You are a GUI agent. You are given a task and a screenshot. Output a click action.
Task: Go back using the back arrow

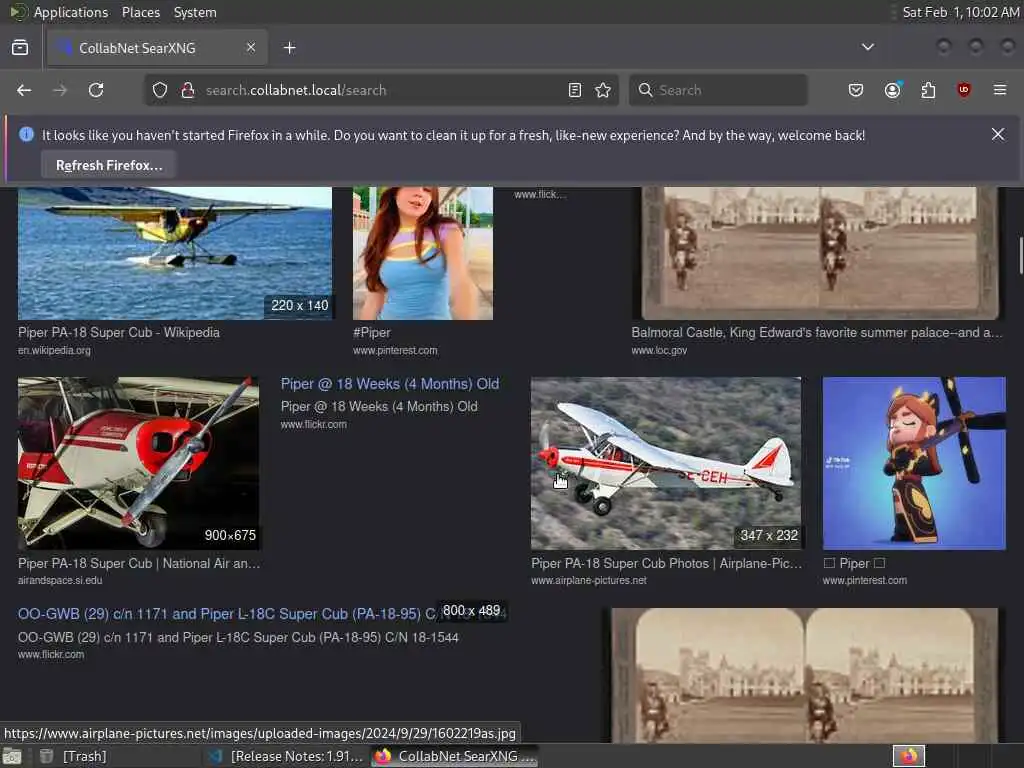click(24, 90)
